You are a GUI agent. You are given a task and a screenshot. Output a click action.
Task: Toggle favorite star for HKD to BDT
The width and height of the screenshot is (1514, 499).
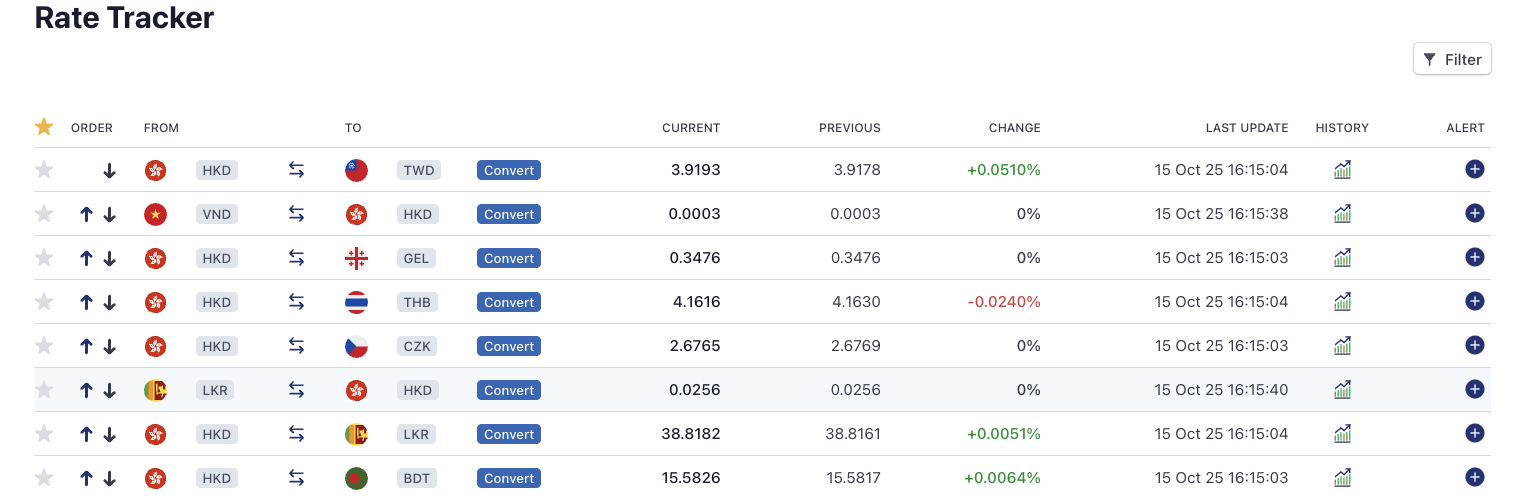click(44, 478)
